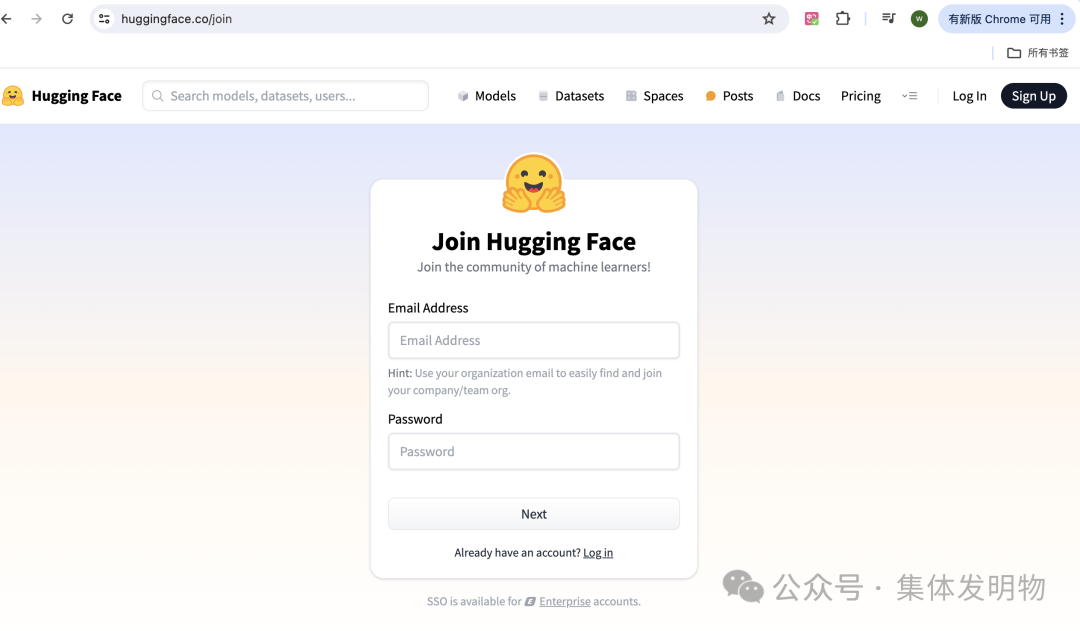Click the Password label
This screenshot has height=631, width=1080.
tap(415, 419)
